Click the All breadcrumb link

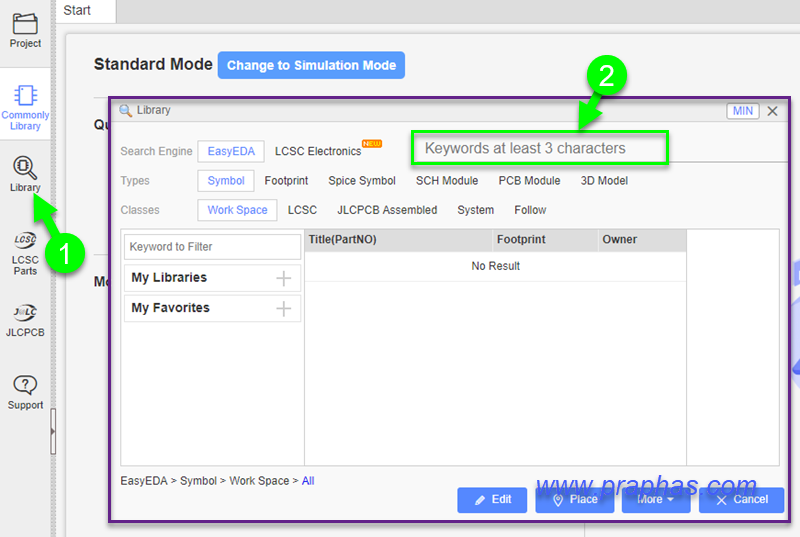click(308, 481)
